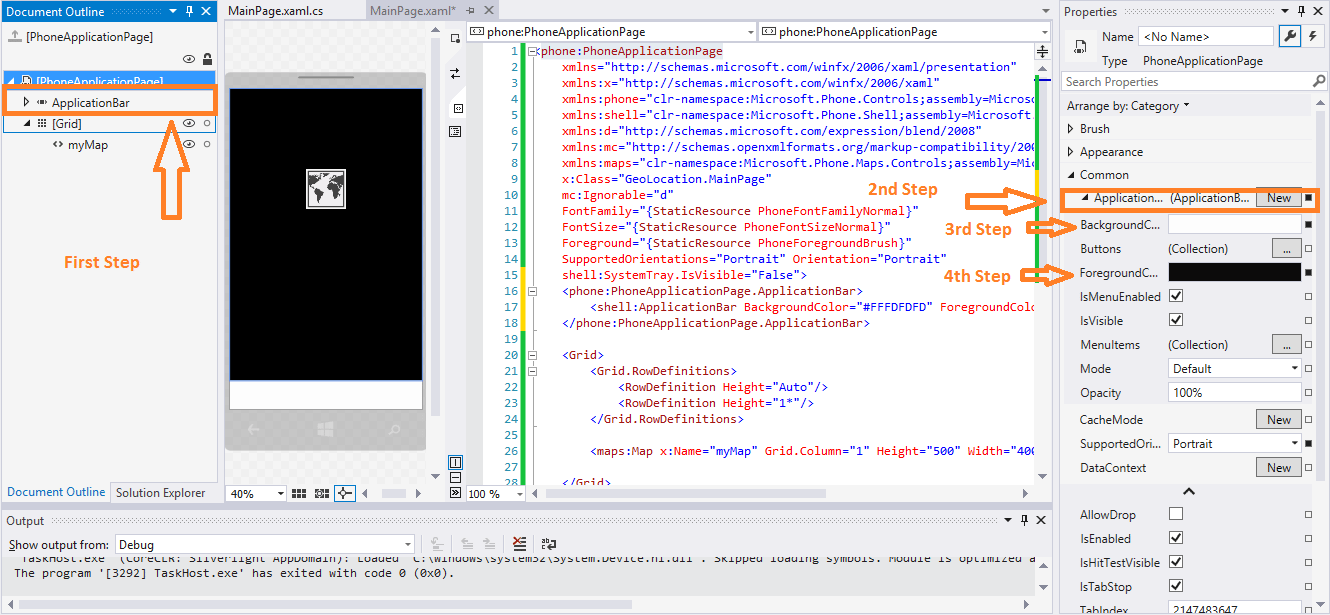Uncheck the IsMenuEnabled checkbox

click(x=1176, y=297)
